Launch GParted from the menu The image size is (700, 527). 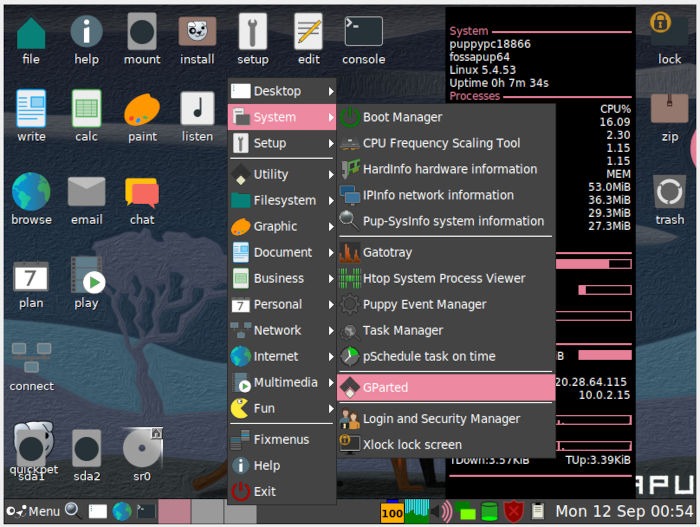coord(446,387)
